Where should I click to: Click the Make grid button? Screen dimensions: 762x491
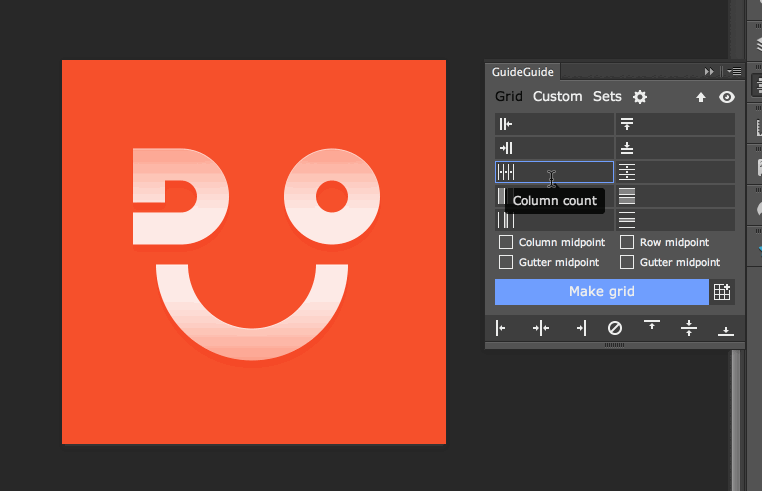[x=602, y=292]
